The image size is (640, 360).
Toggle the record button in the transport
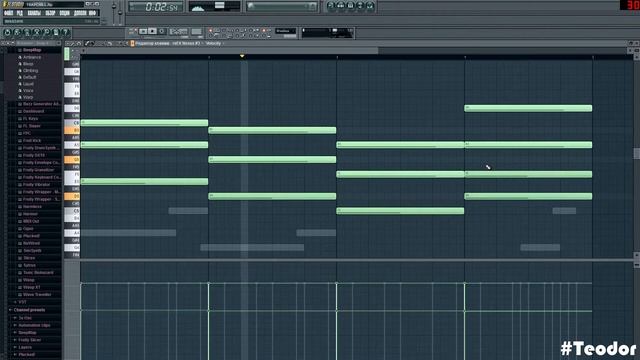162,31
